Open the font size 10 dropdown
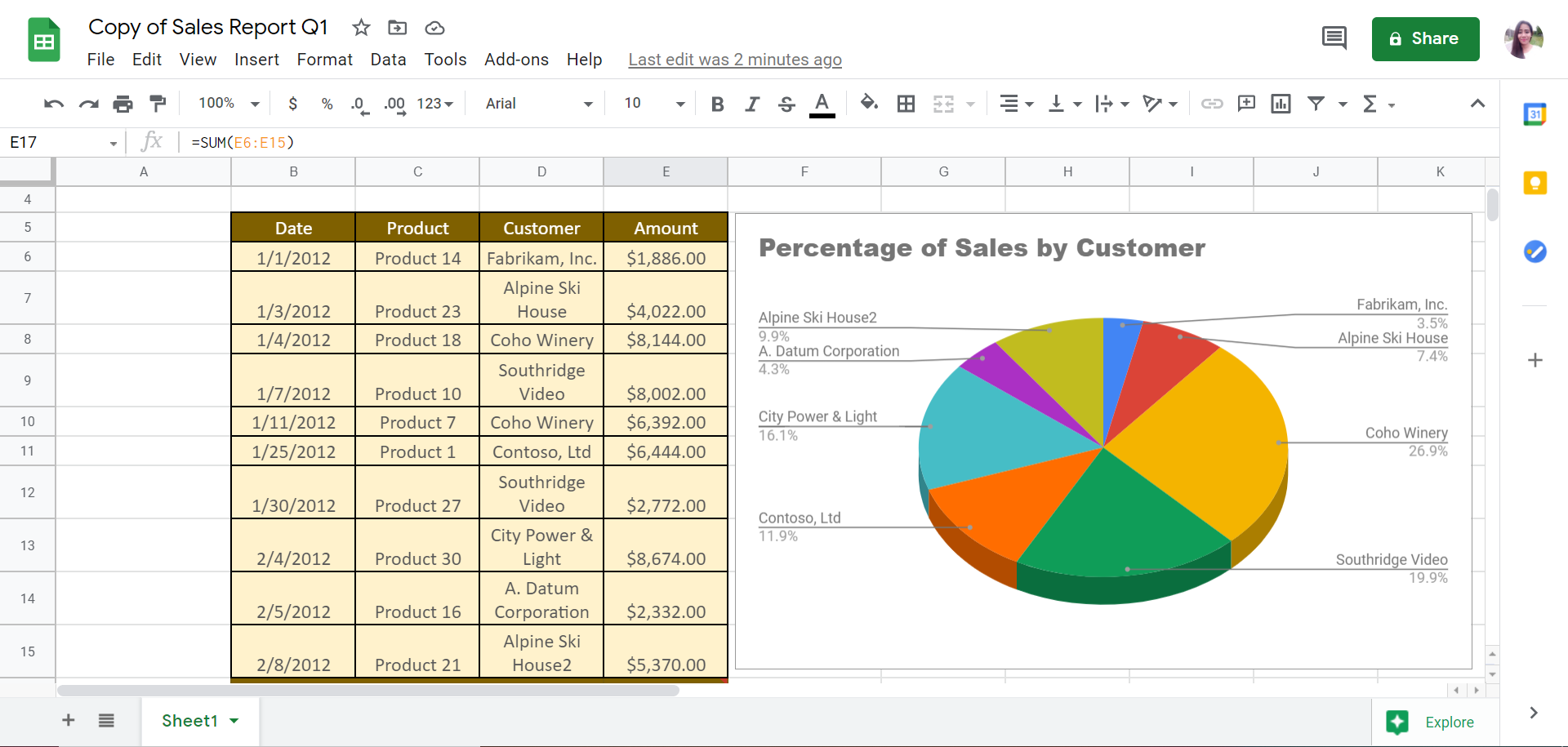The width and height of the screenshot is (1568, 747). coord(654,104)
